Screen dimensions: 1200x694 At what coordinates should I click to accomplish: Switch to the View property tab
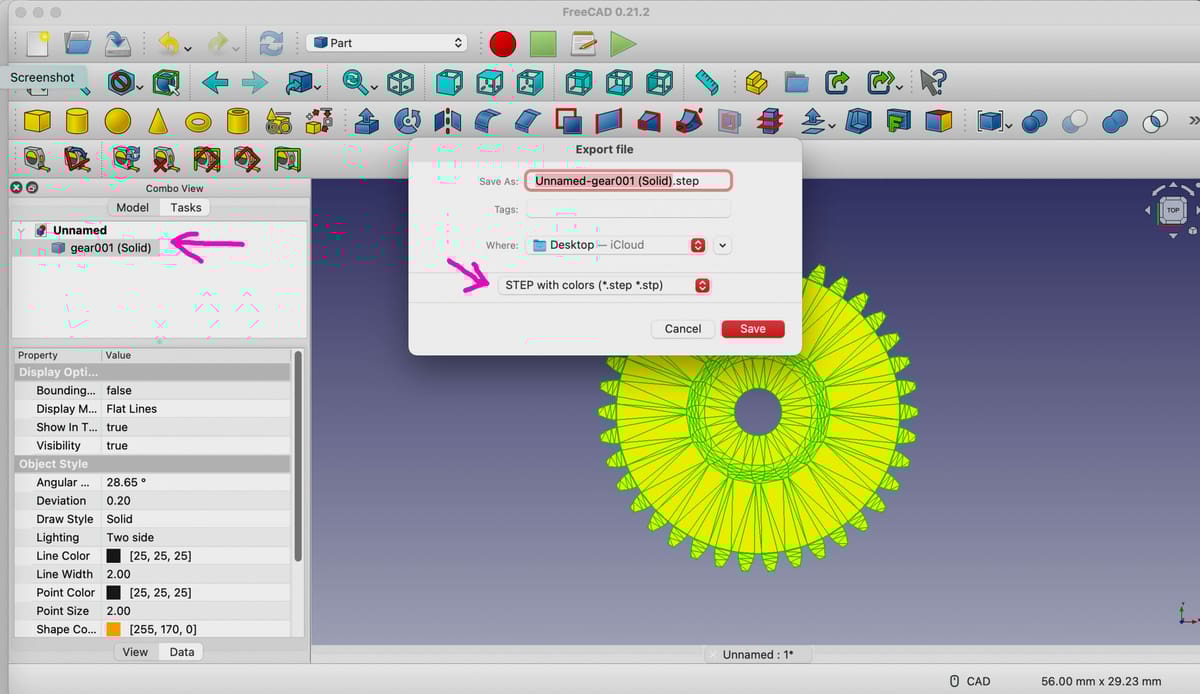tap(135, 651)
